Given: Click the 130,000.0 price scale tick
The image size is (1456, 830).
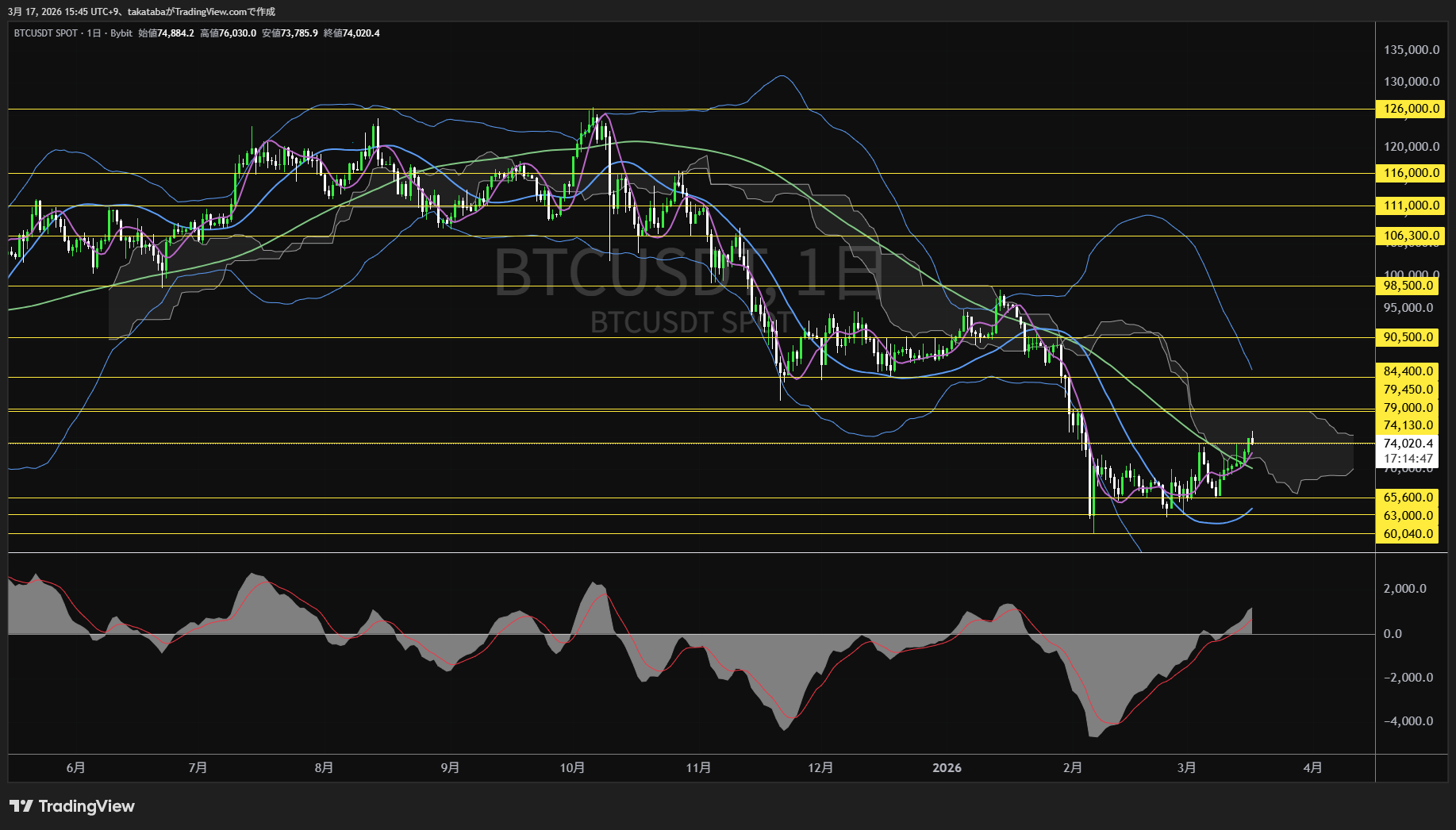Looking at the screenshot, I should pos(1412,82).
